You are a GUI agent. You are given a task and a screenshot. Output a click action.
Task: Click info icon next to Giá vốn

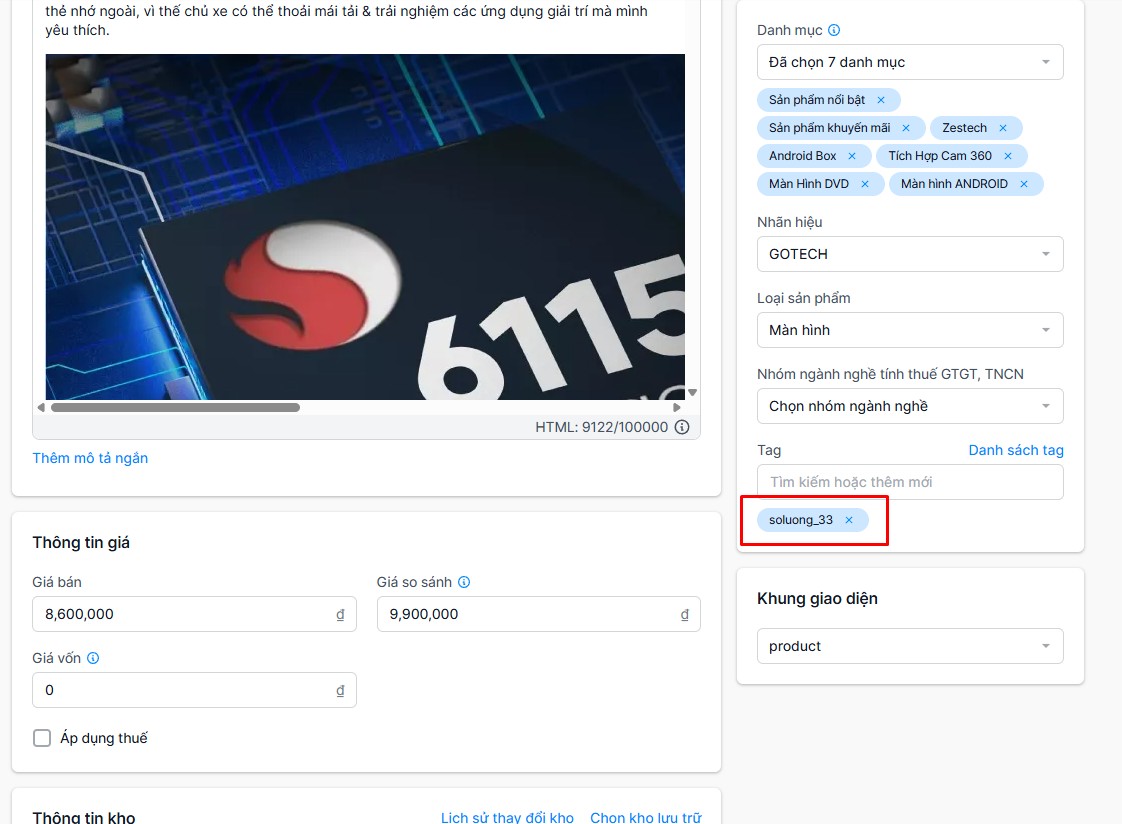93,658
